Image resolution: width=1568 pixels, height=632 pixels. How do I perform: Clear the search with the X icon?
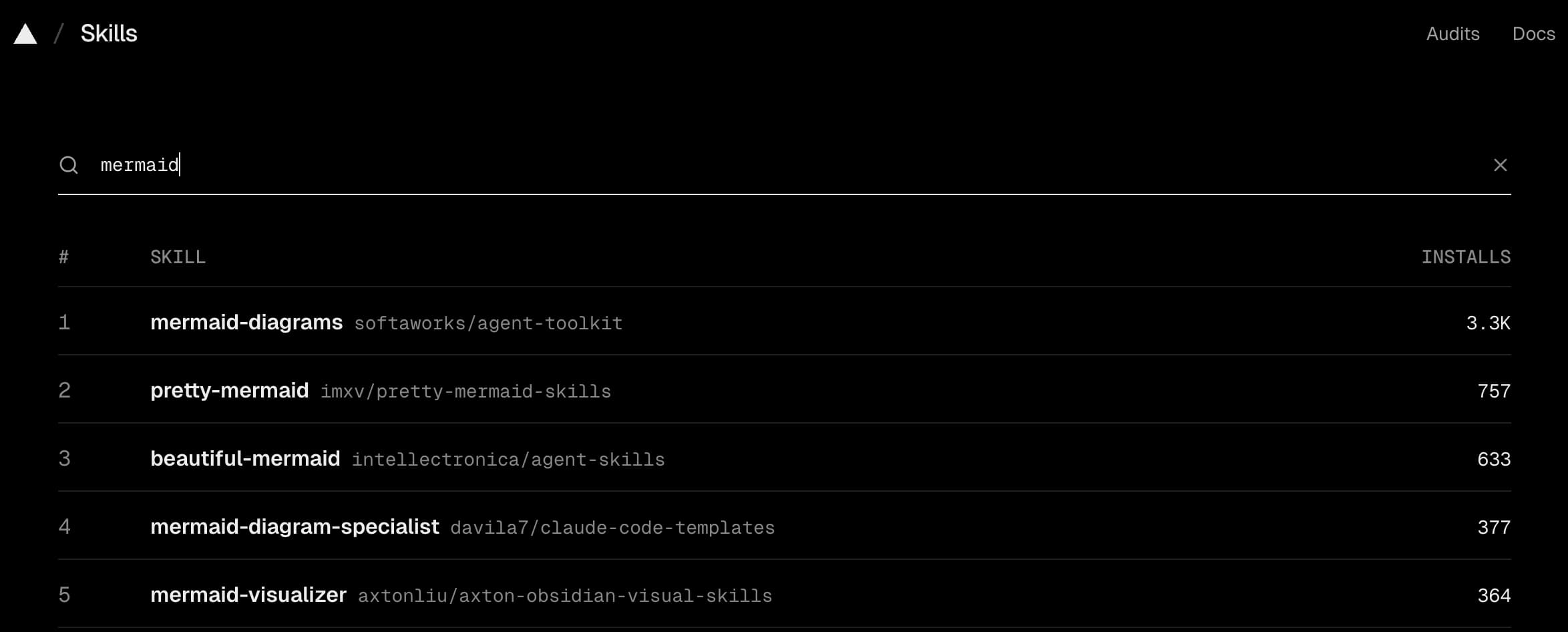coord(1500,165)
